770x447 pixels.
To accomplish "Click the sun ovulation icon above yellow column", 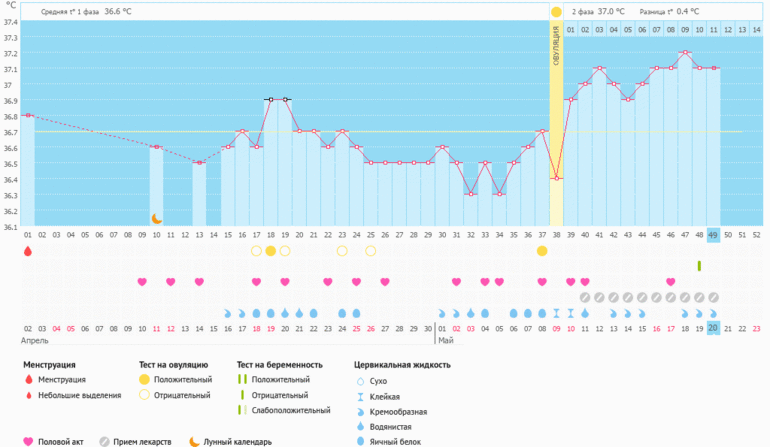I will [x=556, y=11].
